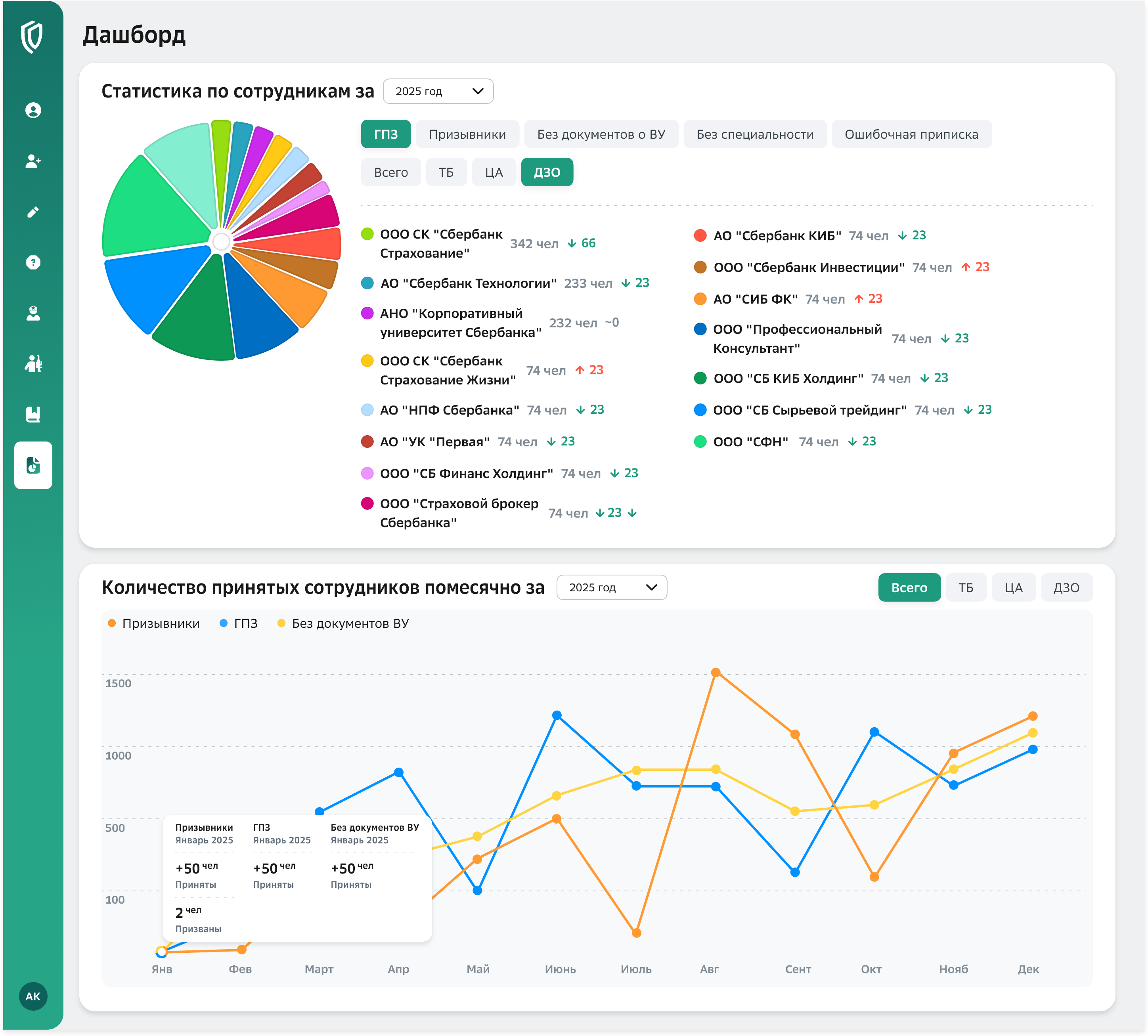Click the add-user sidebar icon
This screenshot has height=1036, width=1148.
tap(33, 161)
